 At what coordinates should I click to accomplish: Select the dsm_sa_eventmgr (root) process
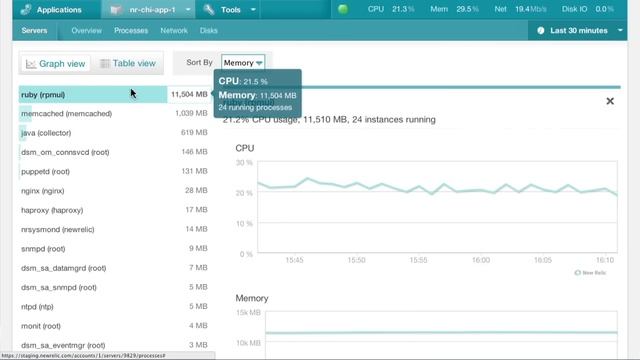pos(114,345)
